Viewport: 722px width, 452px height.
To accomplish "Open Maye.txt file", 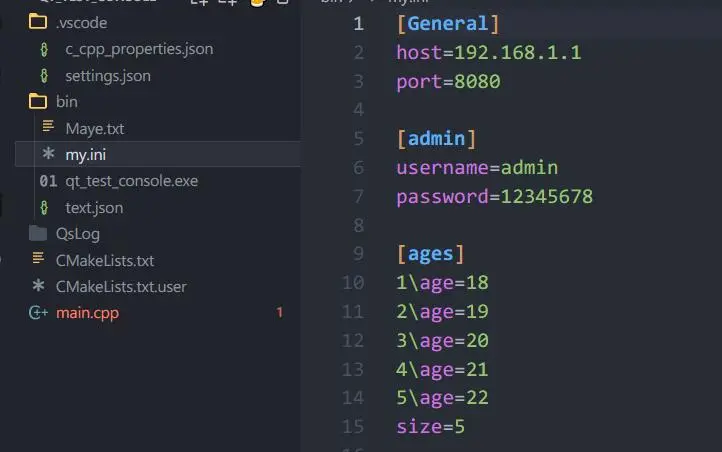I will point(94,128).
